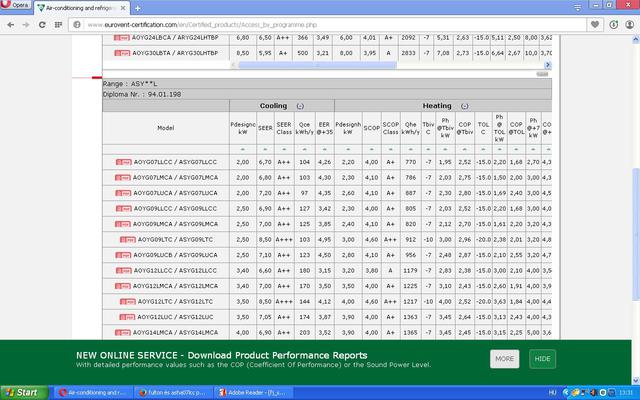The height and width of the screenshot is (400, 640).
Task: Click the Qhe value 1179
Action: tap(410, 271)
